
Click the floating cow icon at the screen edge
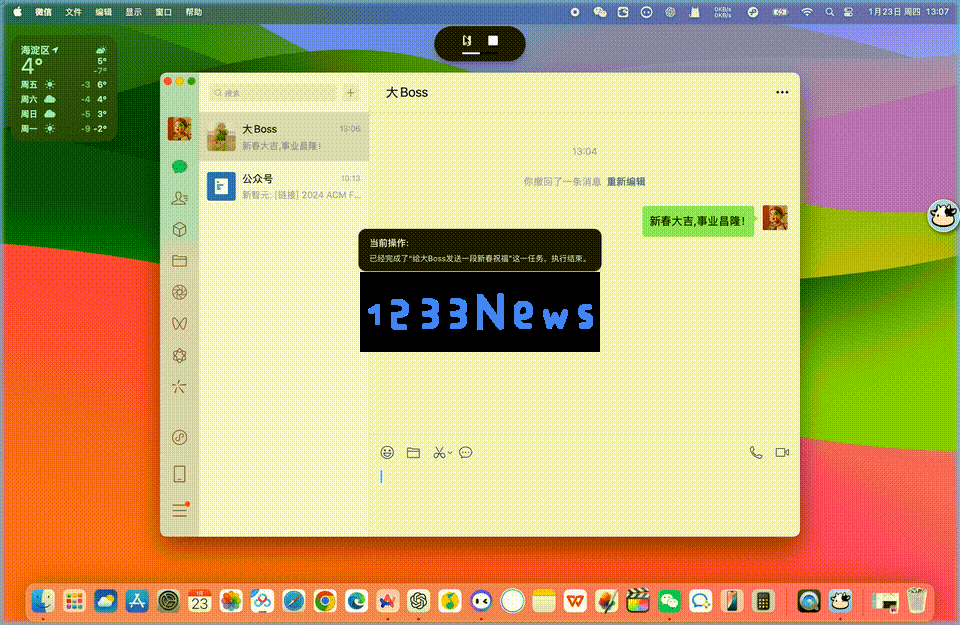[943, 215]
